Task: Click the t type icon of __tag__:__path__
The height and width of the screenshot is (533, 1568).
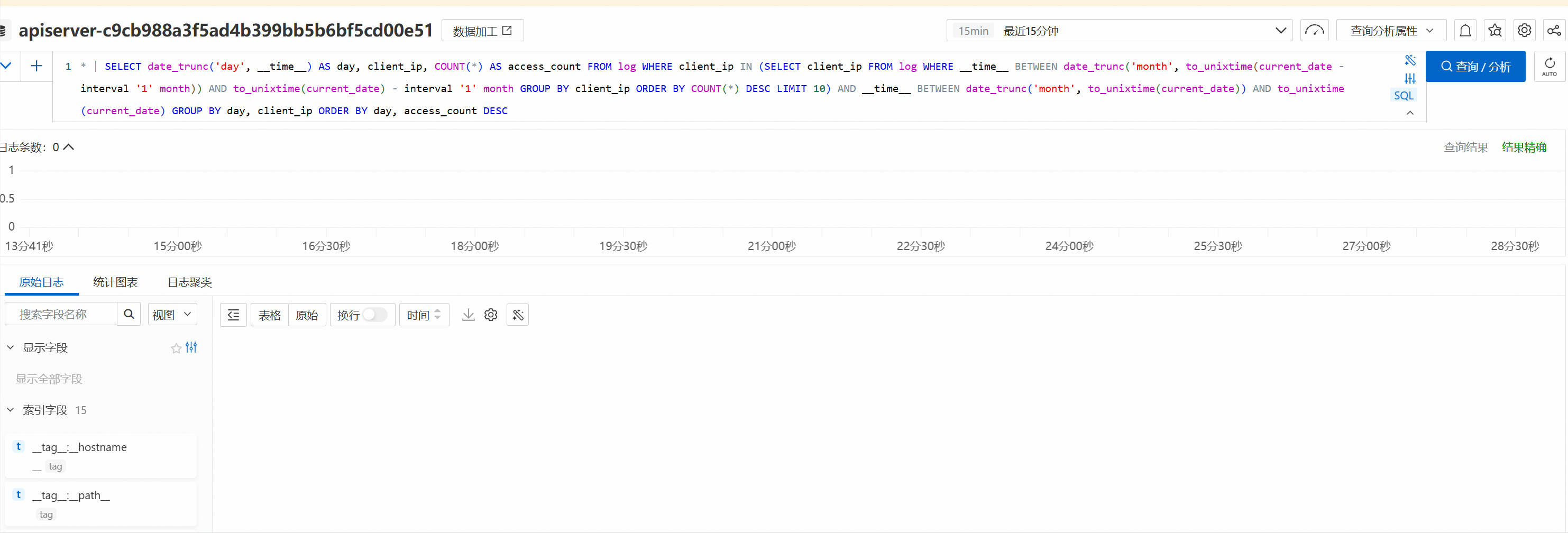Action: tap(19, 494)
